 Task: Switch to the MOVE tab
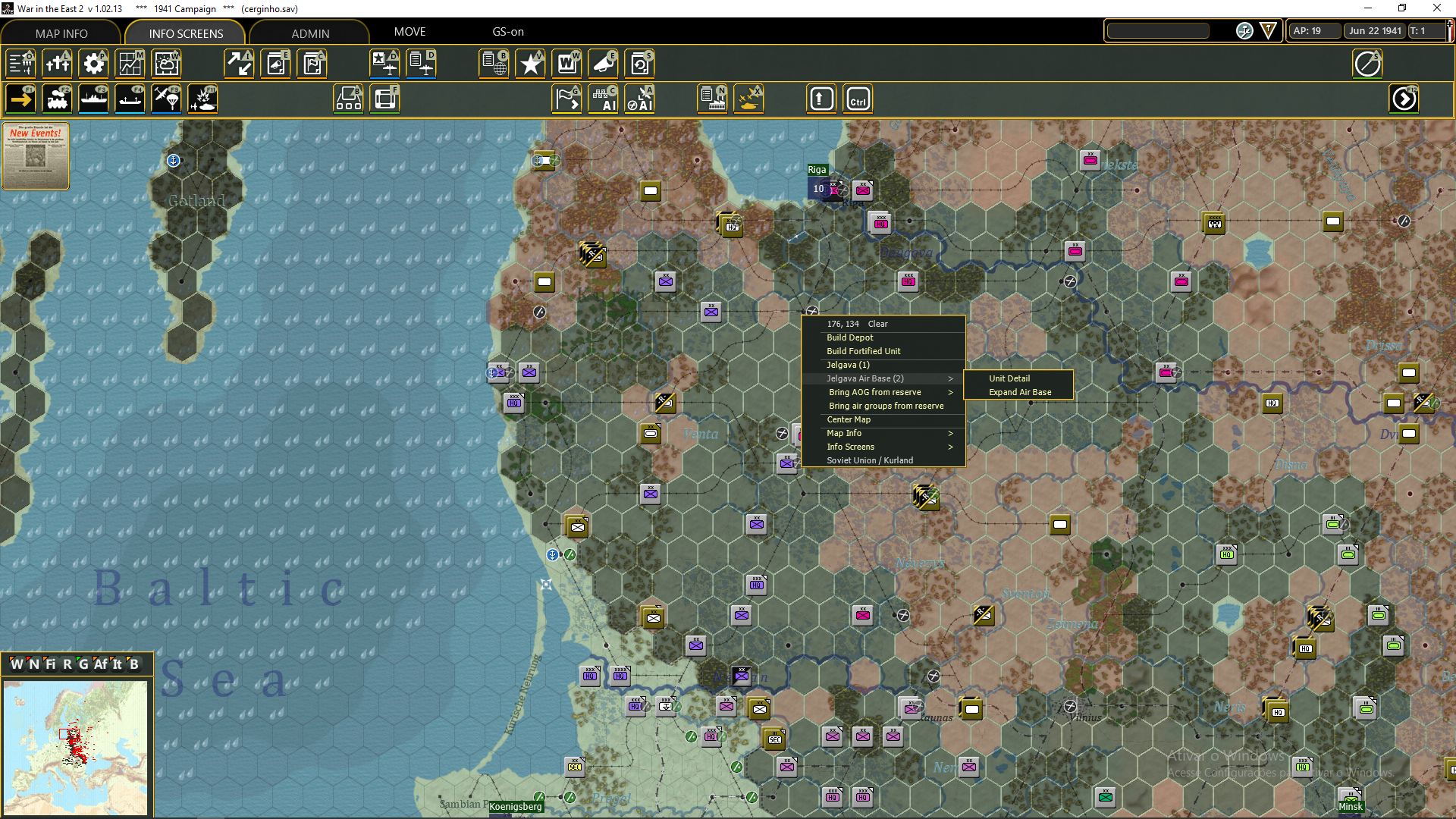409,32
